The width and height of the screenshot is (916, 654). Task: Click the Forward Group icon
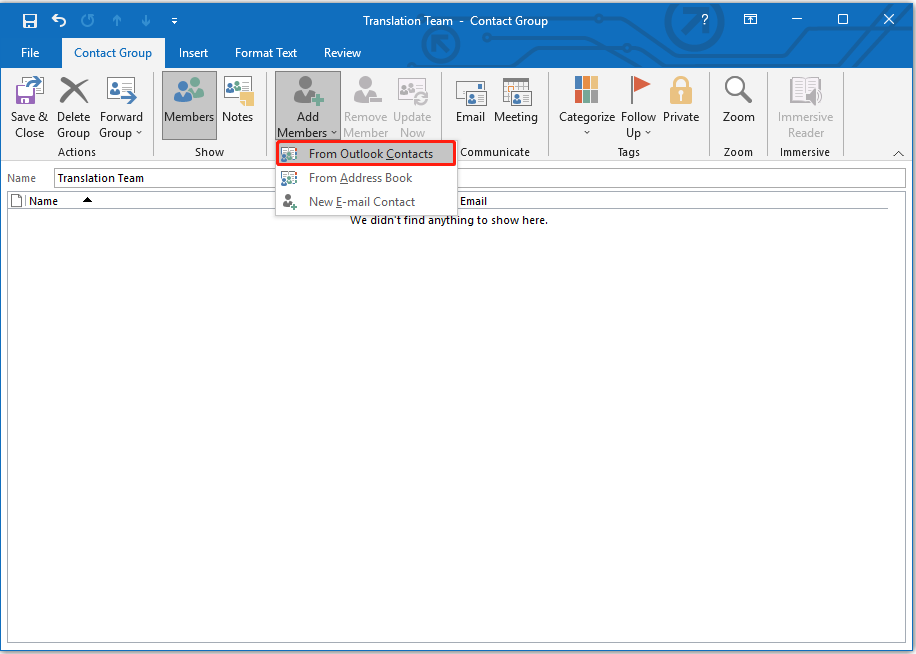pyautogui.click(x=121, y=105)
